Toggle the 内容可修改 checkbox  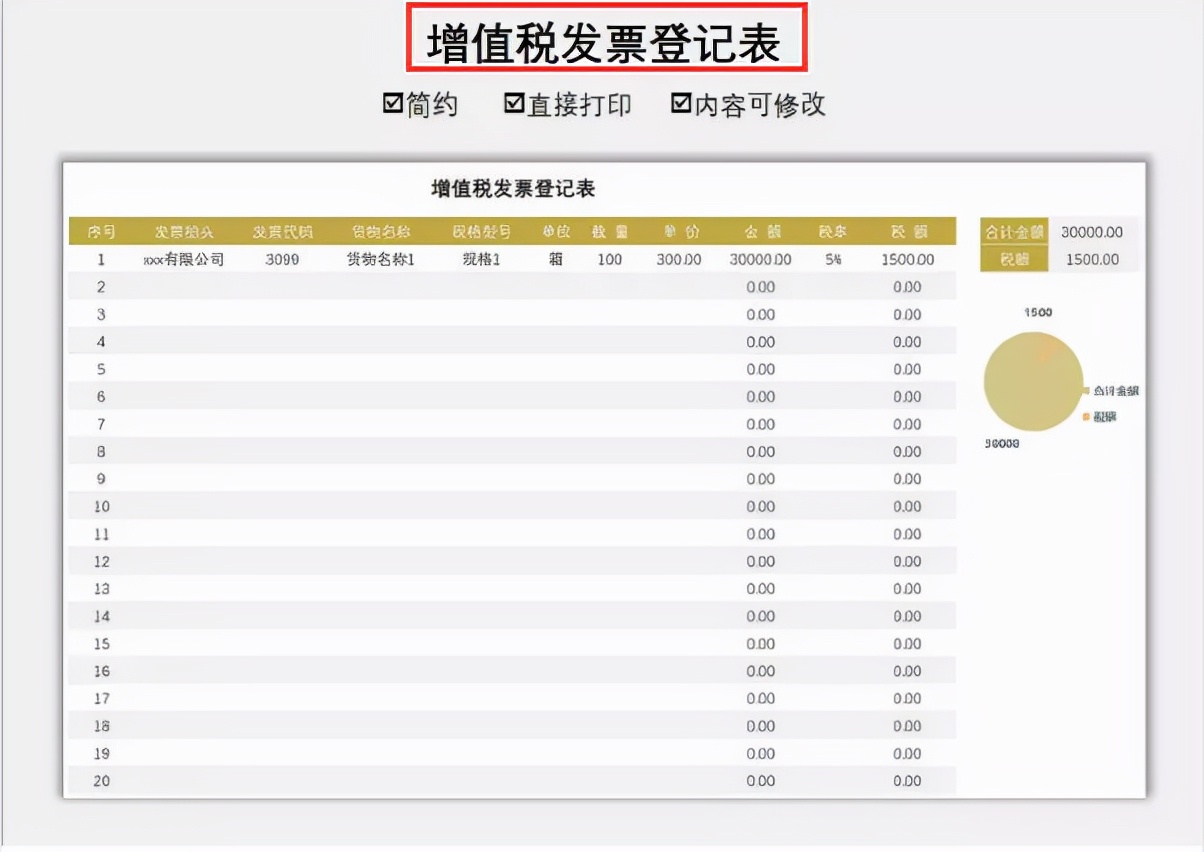680,103
